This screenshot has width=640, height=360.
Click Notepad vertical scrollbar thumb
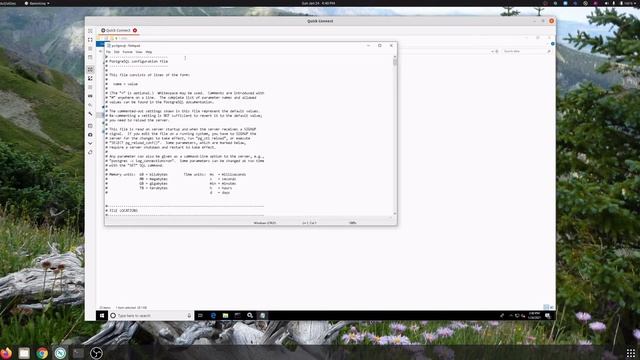pos(395,62)
